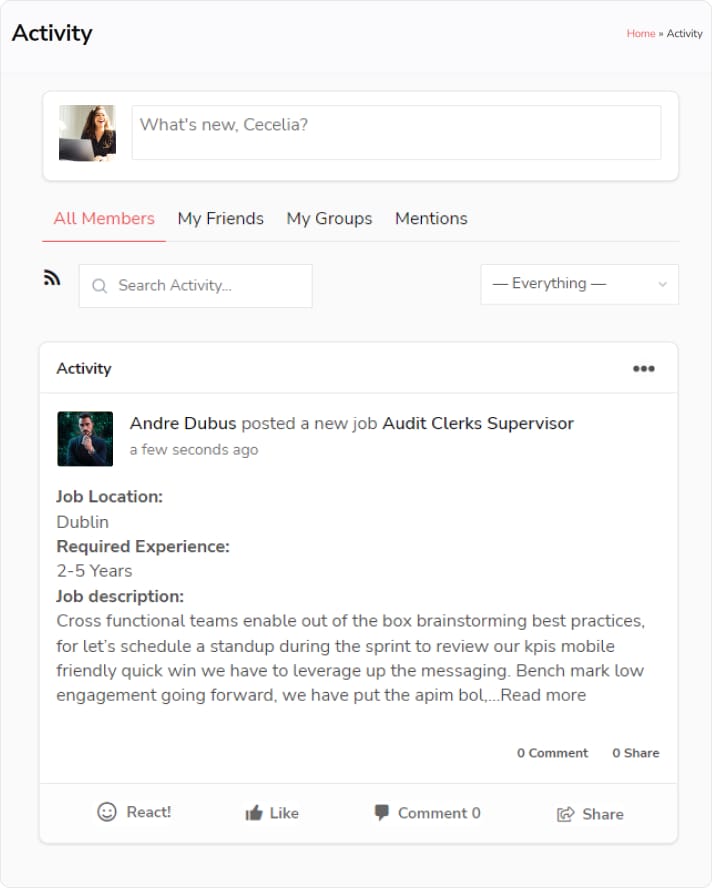
Task: Click the search magnifier icon
Action: [100, 286]
